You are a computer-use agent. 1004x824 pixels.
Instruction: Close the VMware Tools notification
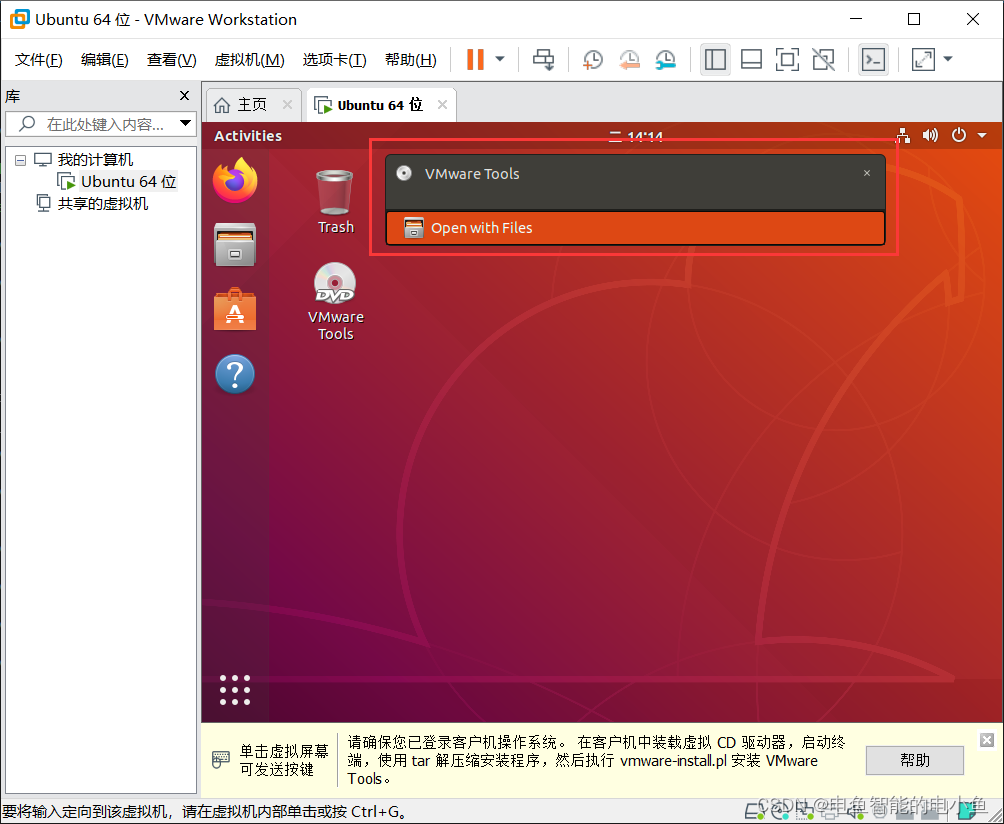(867, 173)
